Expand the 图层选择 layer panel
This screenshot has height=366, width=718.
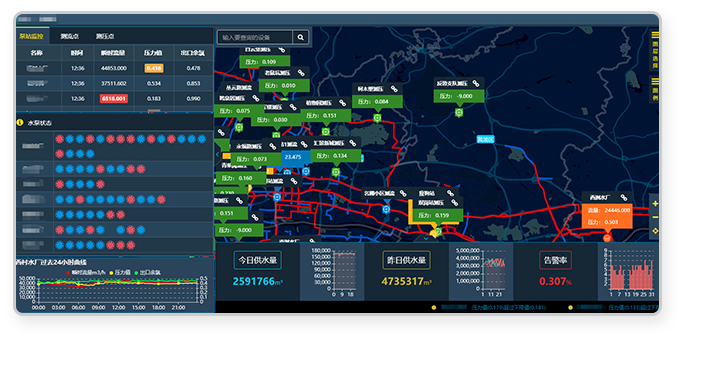pyautogui.click(x=655, y=49)
